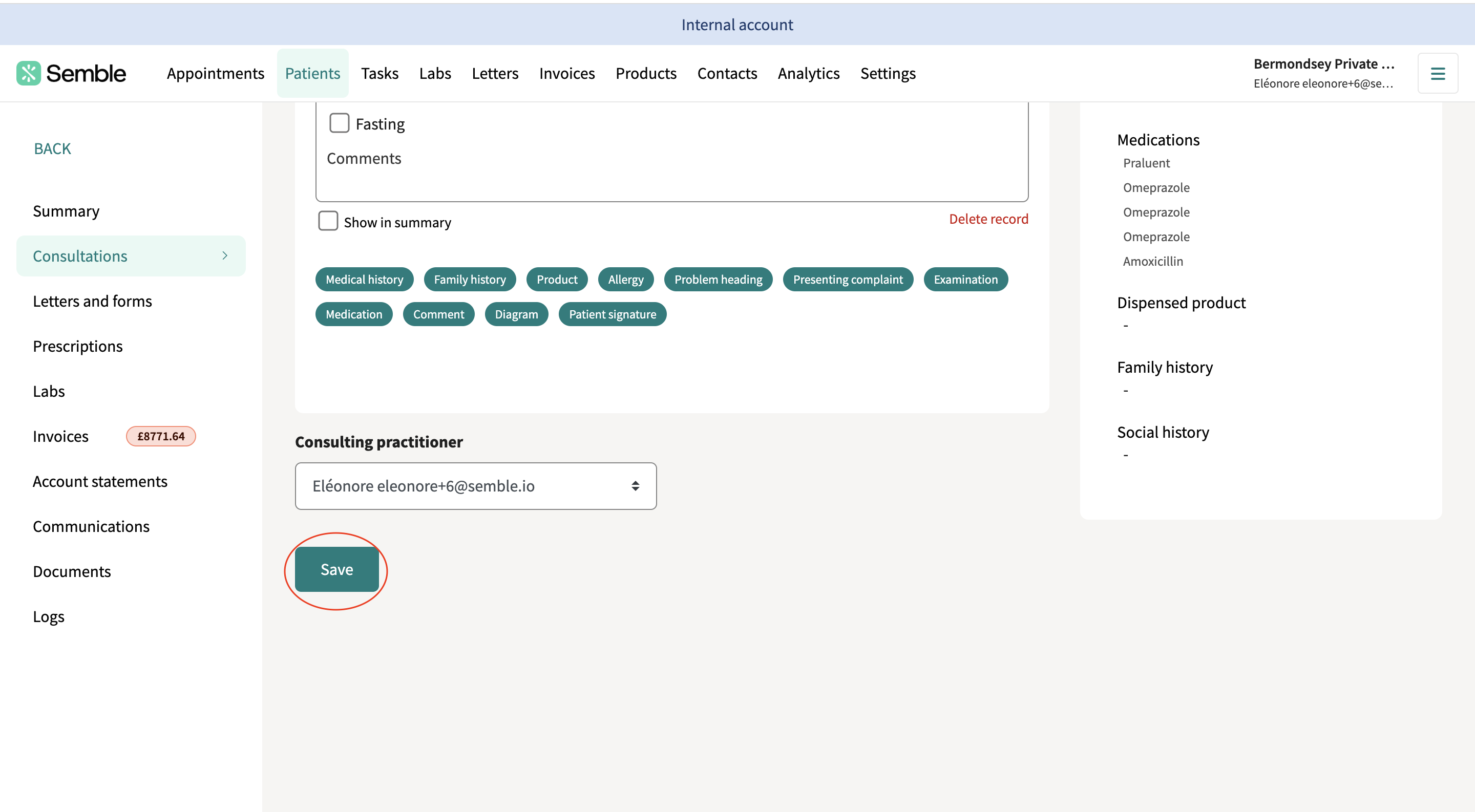
Task: Insert a Diagram section
Action: click(x=516, y=314)
